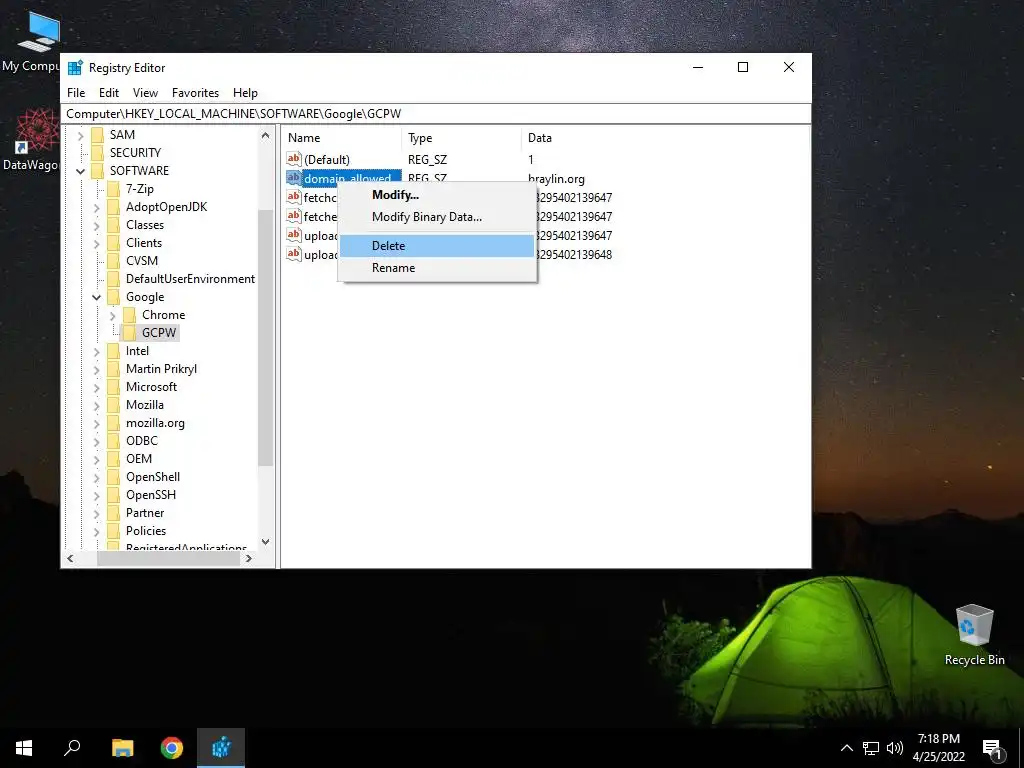
Task: Collapse the Google tree node
Action: point(97,297)
